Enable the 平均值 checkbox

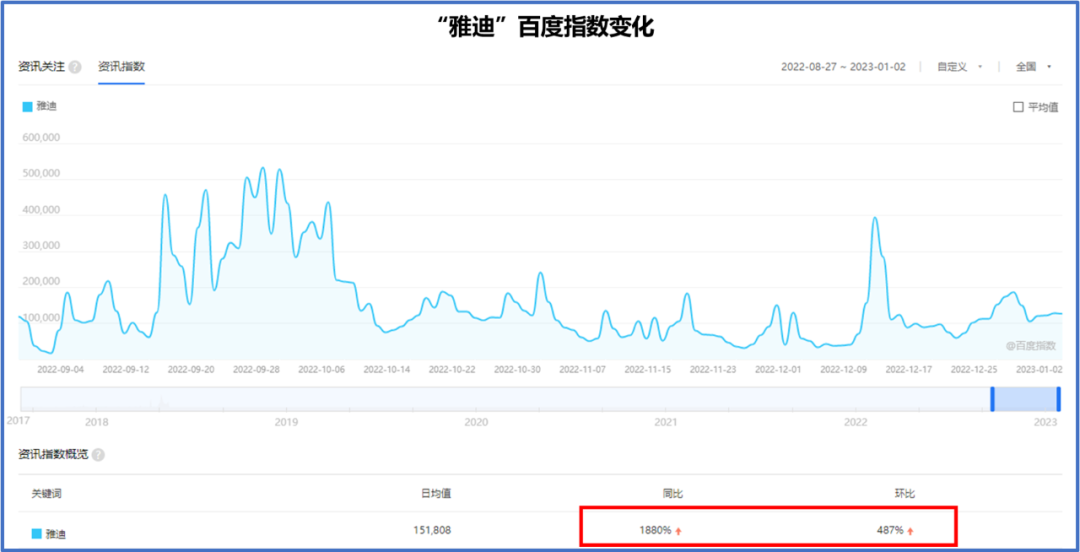1018,107
